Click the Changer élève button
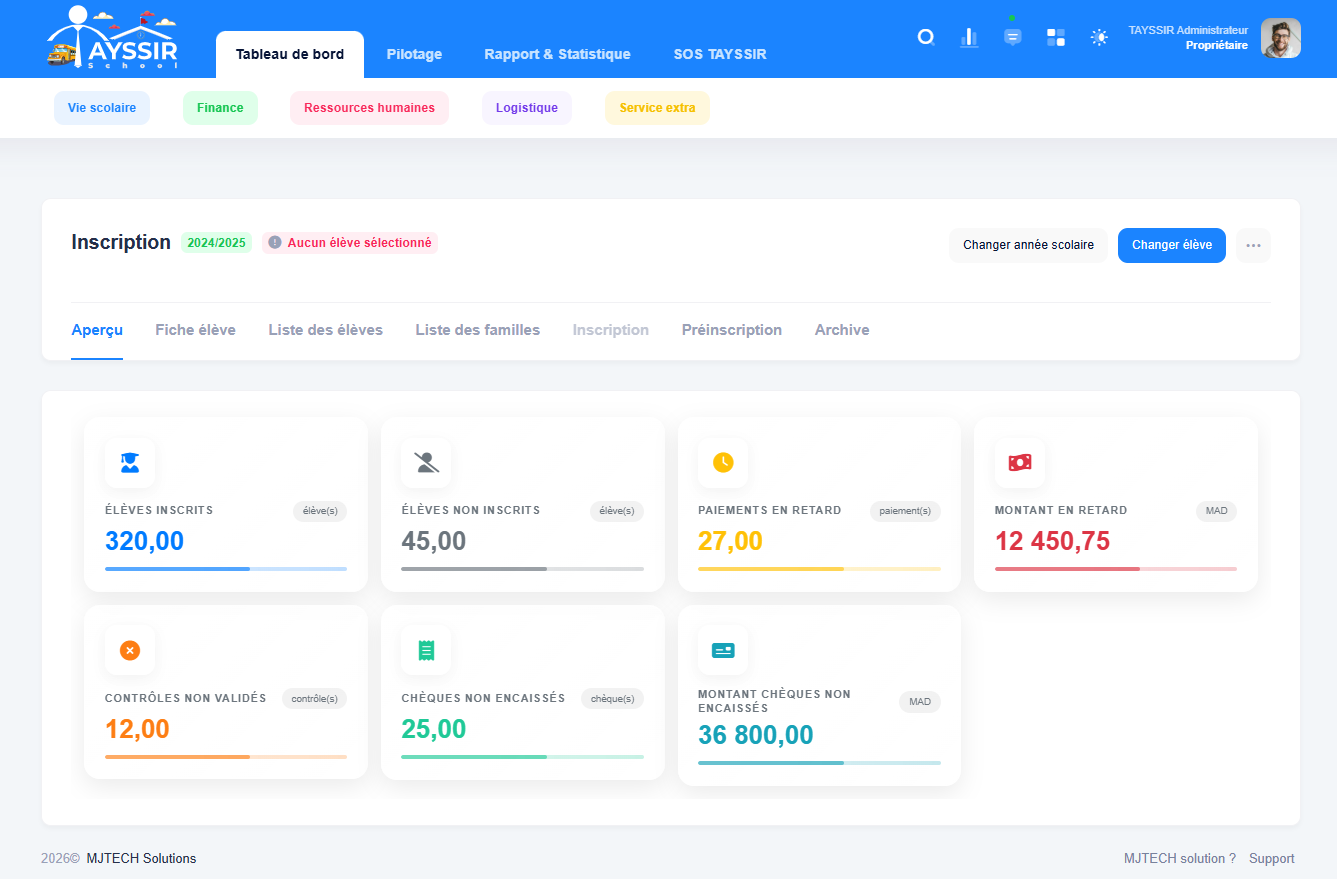 click(1171, 245)
